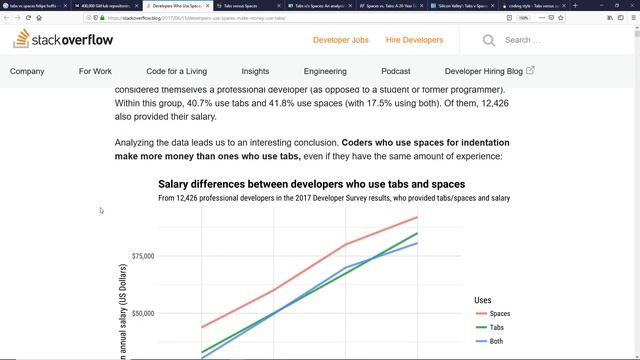This screenshot has height=360, width=640.
Task: Close the '400,000 GitHub repositories' tab
Action: click(x=137, y=6)
